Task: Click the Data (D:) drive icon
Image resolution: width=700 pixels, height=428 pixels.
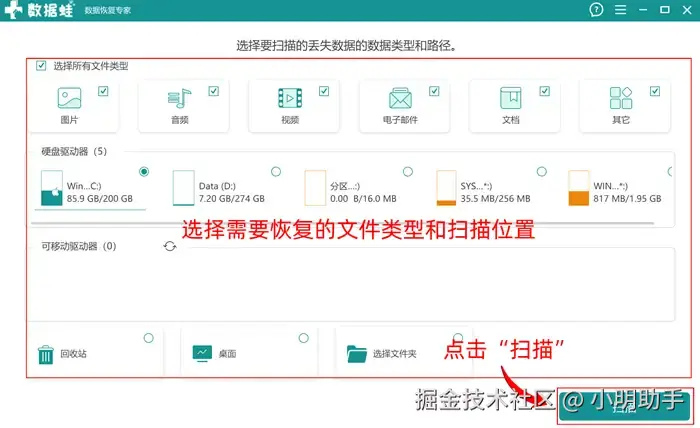Action: click(183, 188)
